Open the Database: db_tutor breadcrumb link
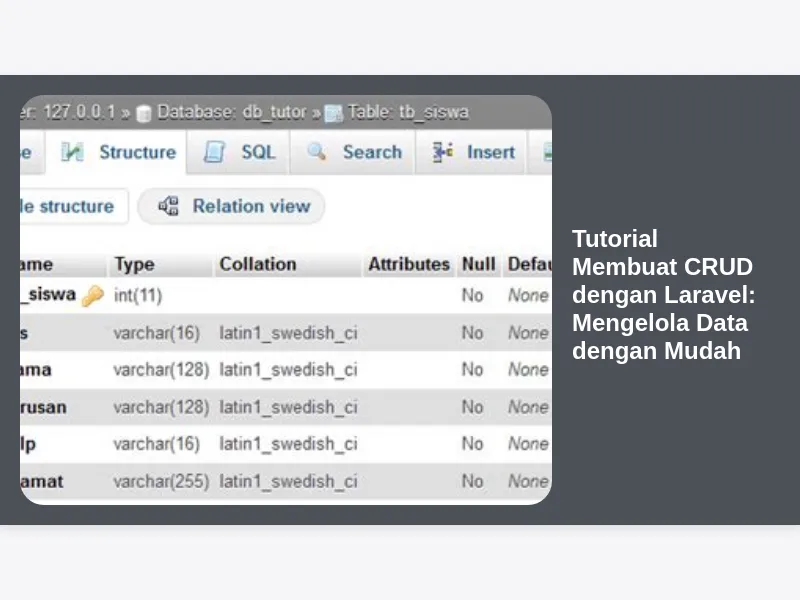Screen dimensions: 800x600 coord(232,112)
